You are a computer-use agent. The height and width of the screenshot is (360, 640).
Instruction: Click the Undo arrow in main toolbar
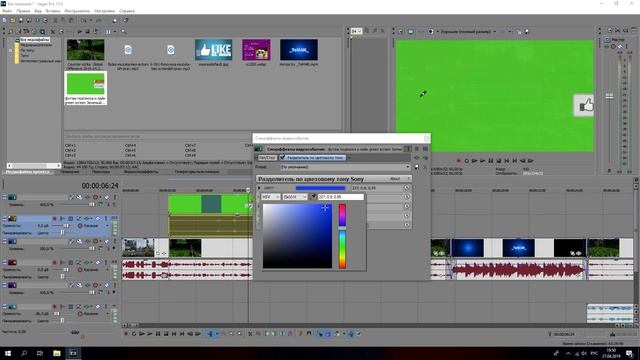pyautogui.click(x=84, y=20)
